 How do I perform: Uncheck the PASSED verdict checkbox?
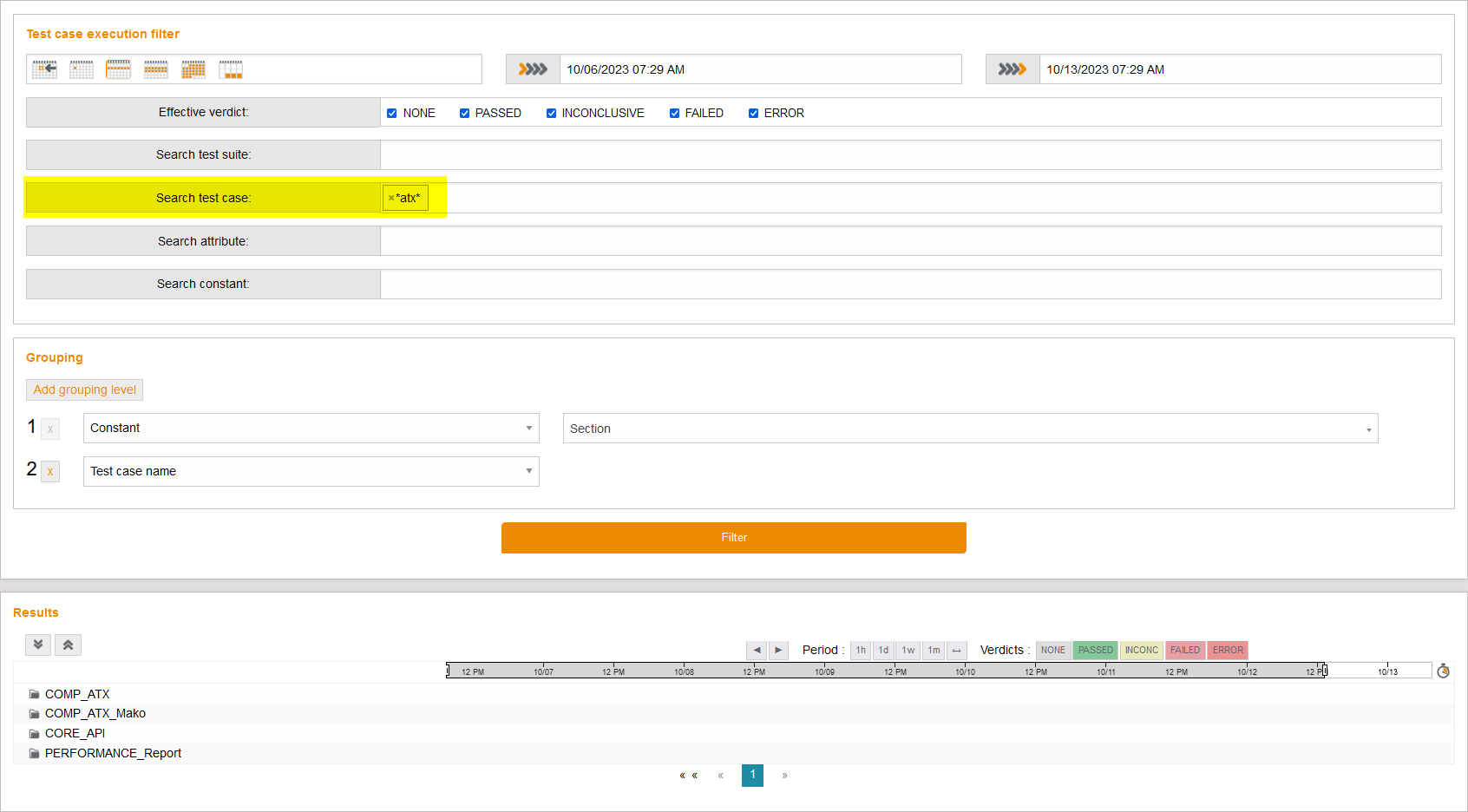click(465, 114)
